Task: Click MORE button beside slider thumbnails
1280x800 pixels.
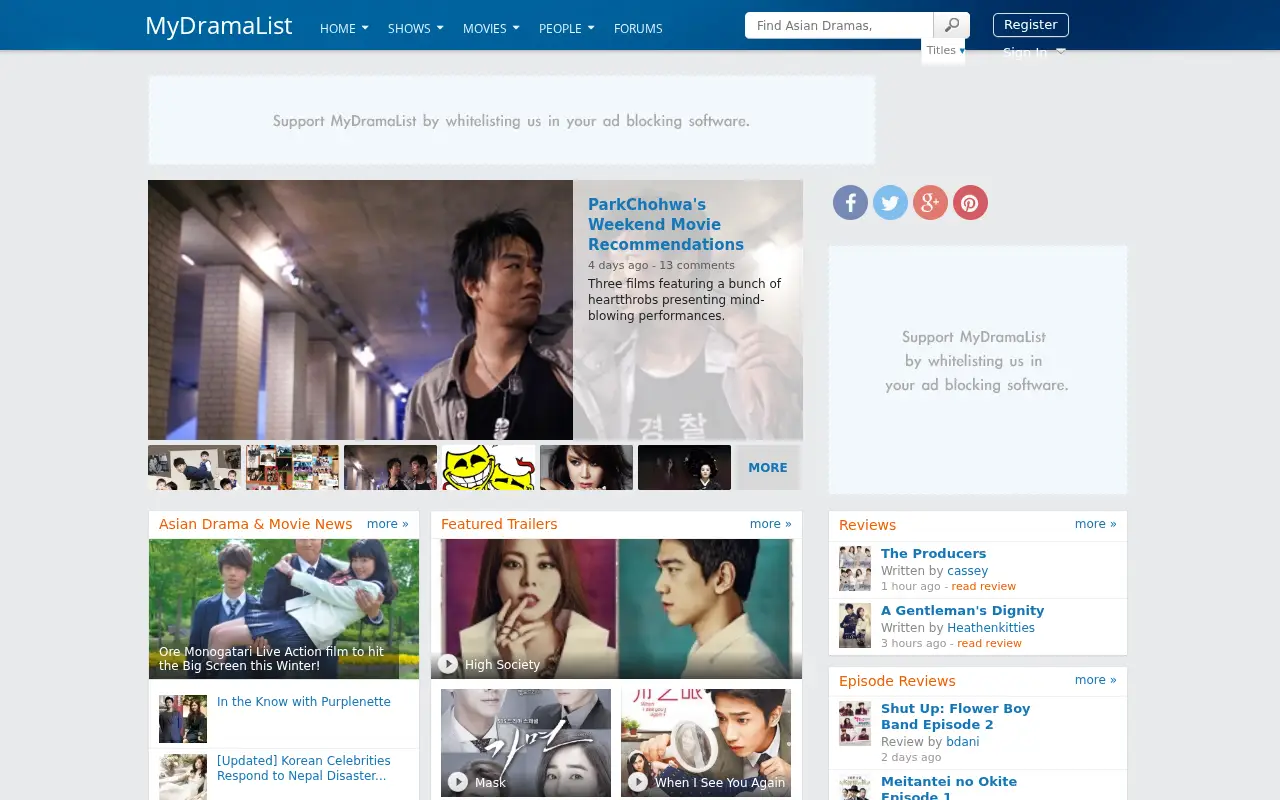Action: point(768,467)
